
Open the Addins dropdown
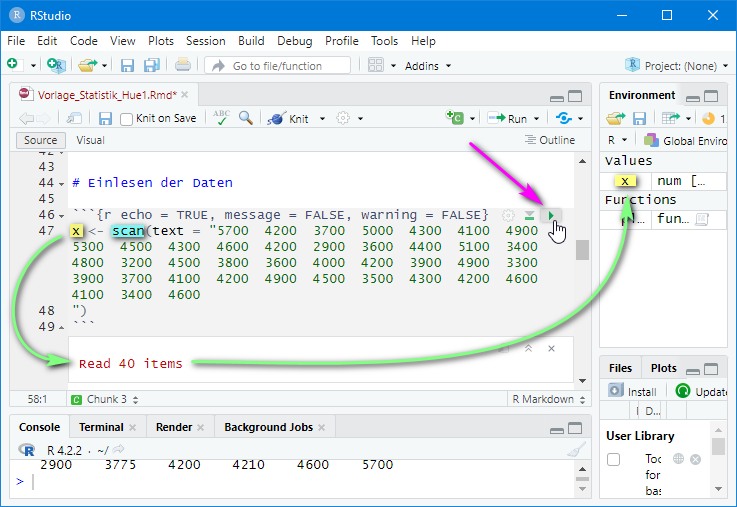(427, 66)
